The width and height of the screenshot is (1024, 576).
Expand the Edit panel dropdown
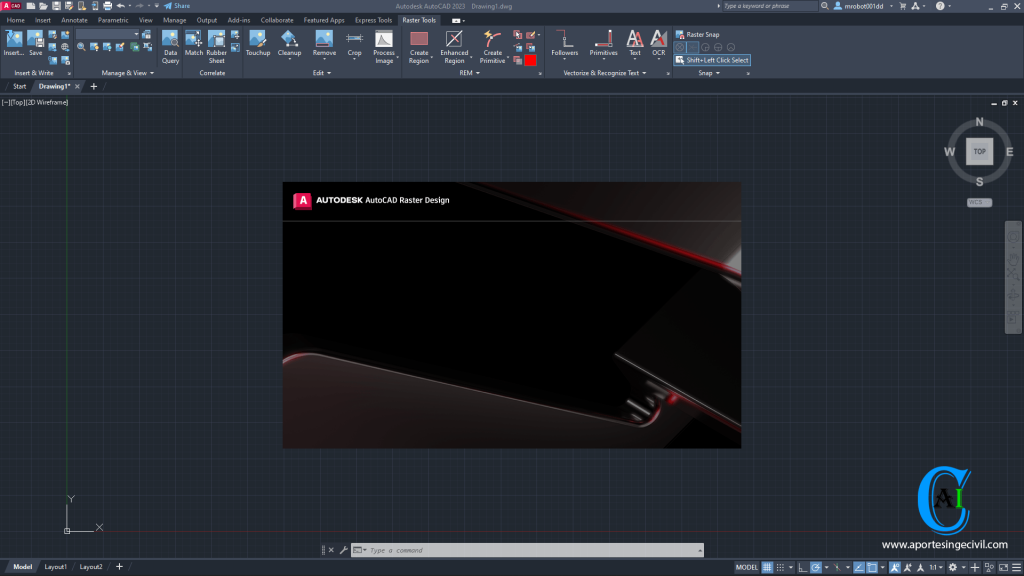pyautogui.click(x=321, y=73)
